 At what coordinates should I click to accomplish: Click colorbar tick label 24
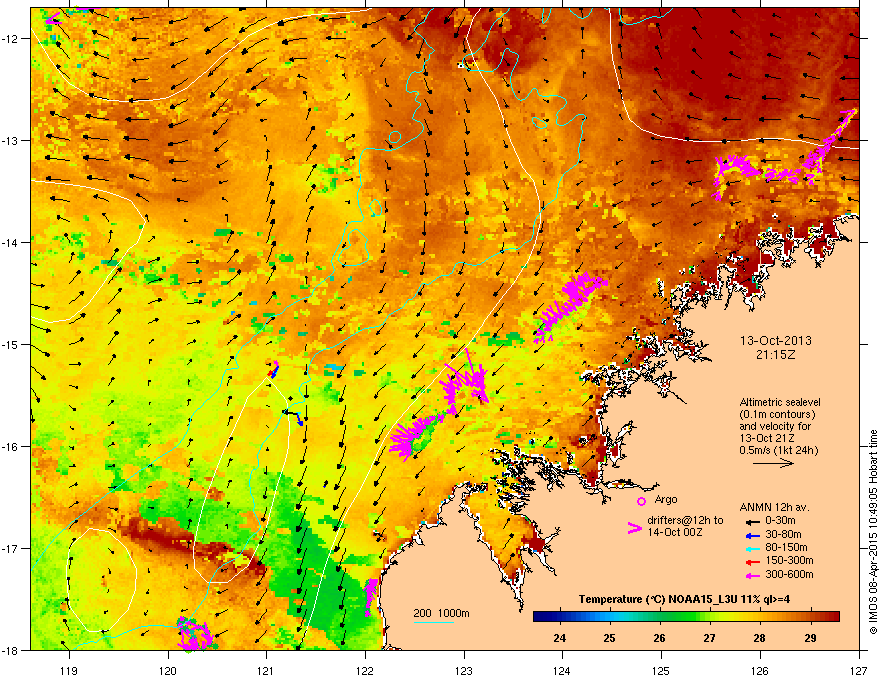[x=559, y=638]
